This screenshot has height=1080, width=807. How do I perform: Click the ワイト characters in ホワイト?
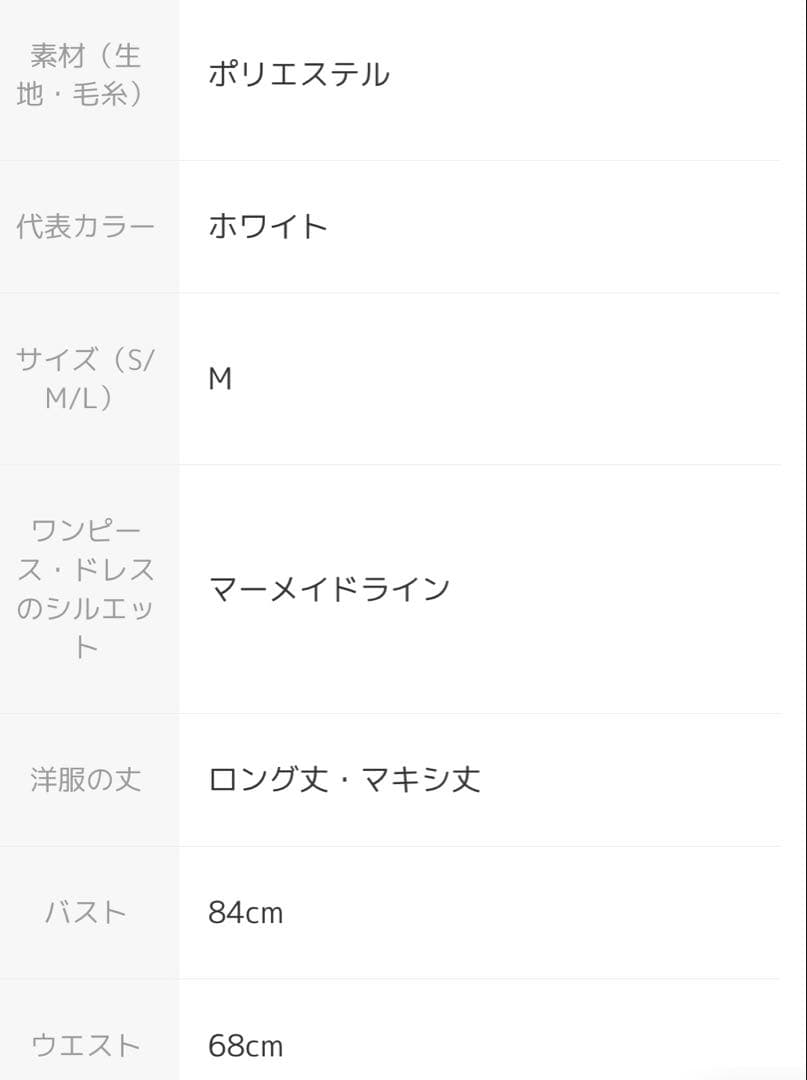click(283, 227)
